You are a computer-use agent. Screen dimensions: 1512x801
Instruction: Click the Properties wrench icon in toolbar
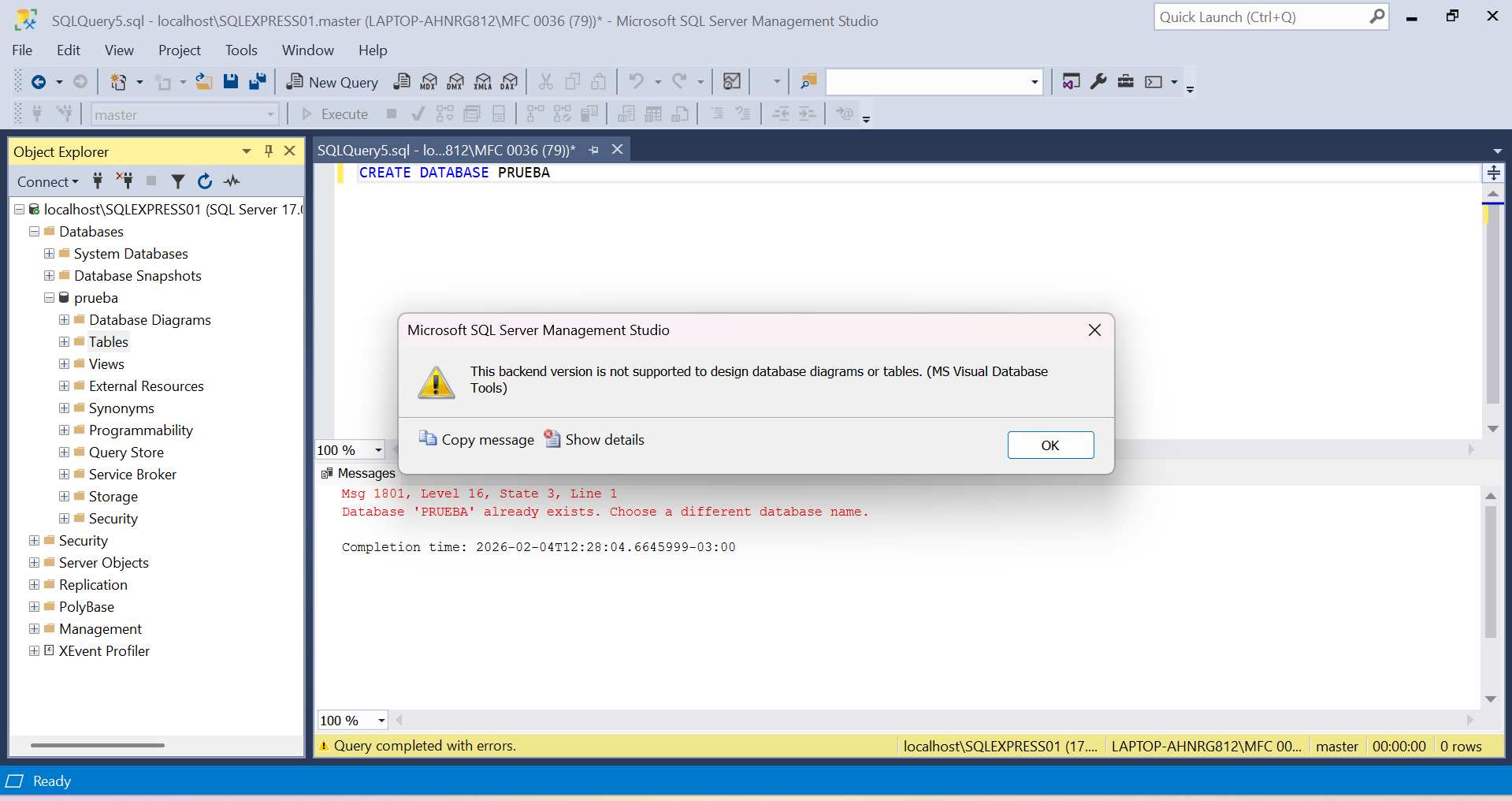pos(1098,81)
